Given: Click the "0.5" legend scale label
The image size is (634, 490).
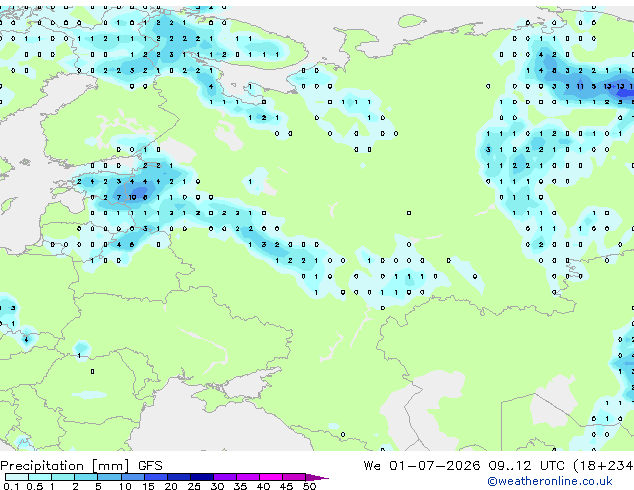Looking at the screenshot, I should (x=34, y=486).
